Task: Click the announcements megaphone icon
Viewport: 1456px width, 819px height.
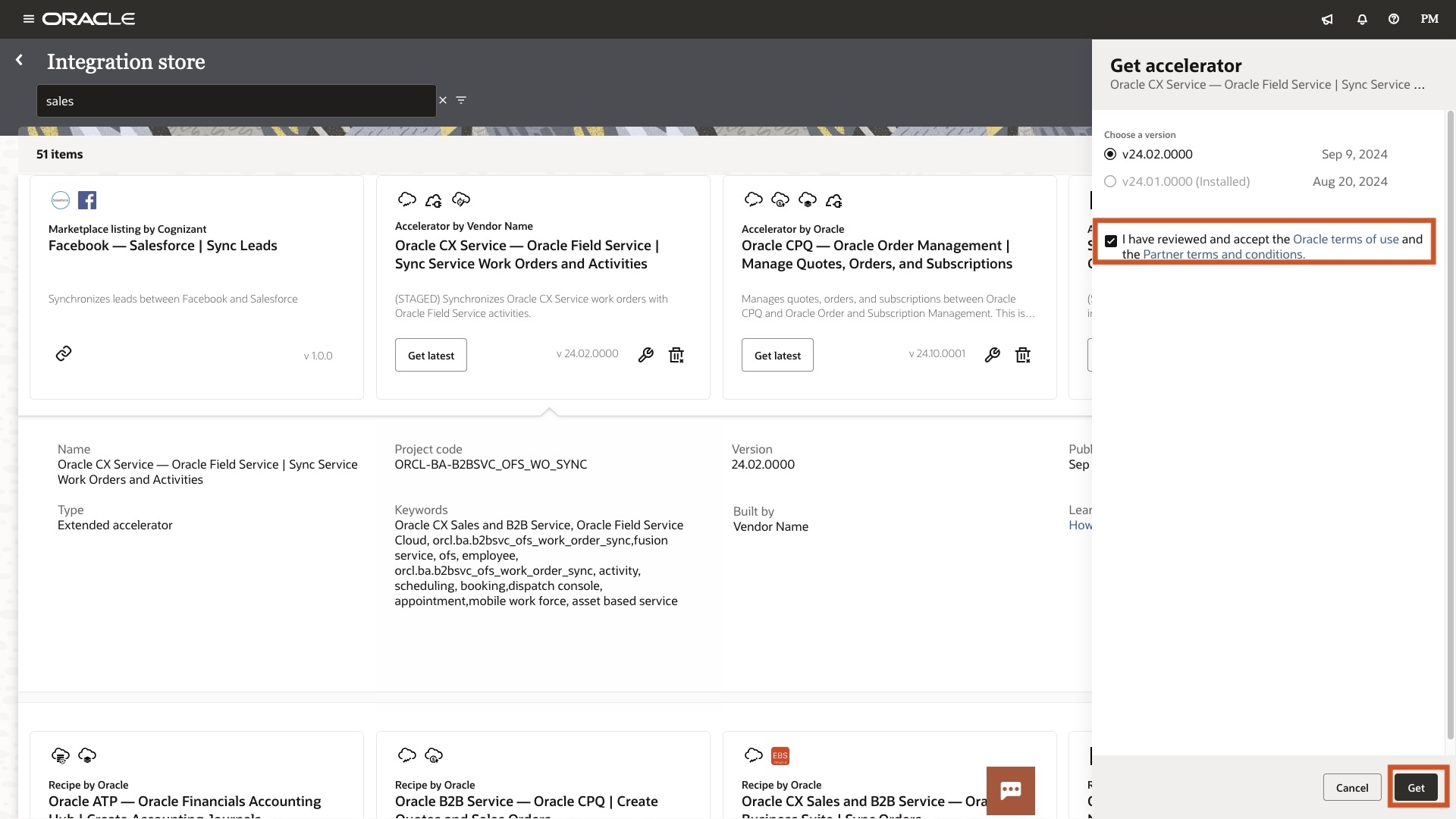Action: (x=1327, y=20)
